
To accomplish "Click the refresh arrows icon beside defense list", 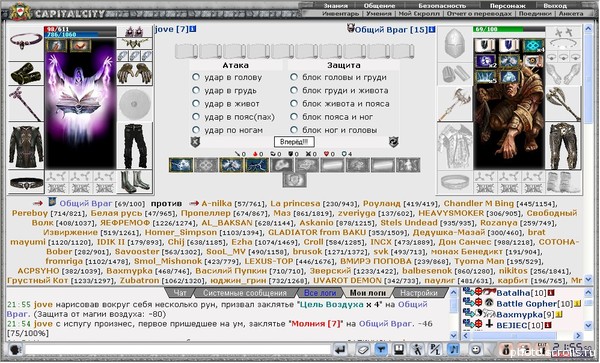I will (x=393, y=142).
